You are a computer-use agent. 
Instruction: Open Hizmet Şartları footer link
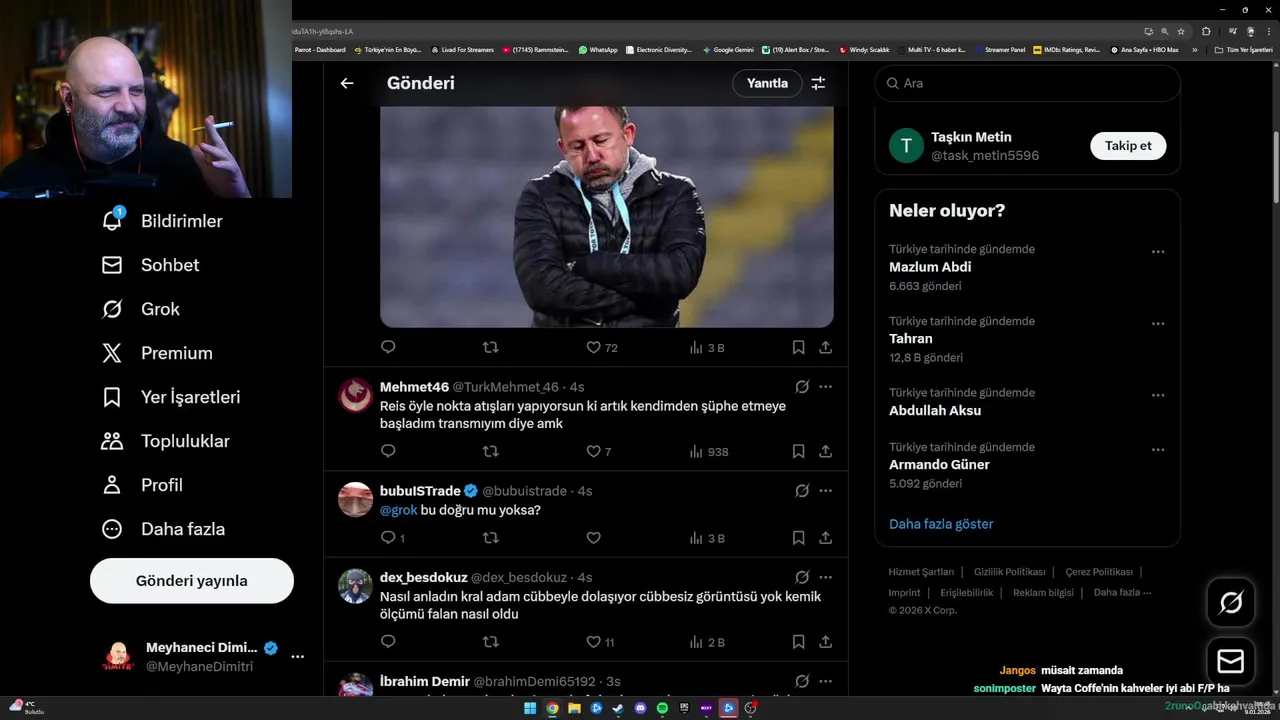[921, 572]
